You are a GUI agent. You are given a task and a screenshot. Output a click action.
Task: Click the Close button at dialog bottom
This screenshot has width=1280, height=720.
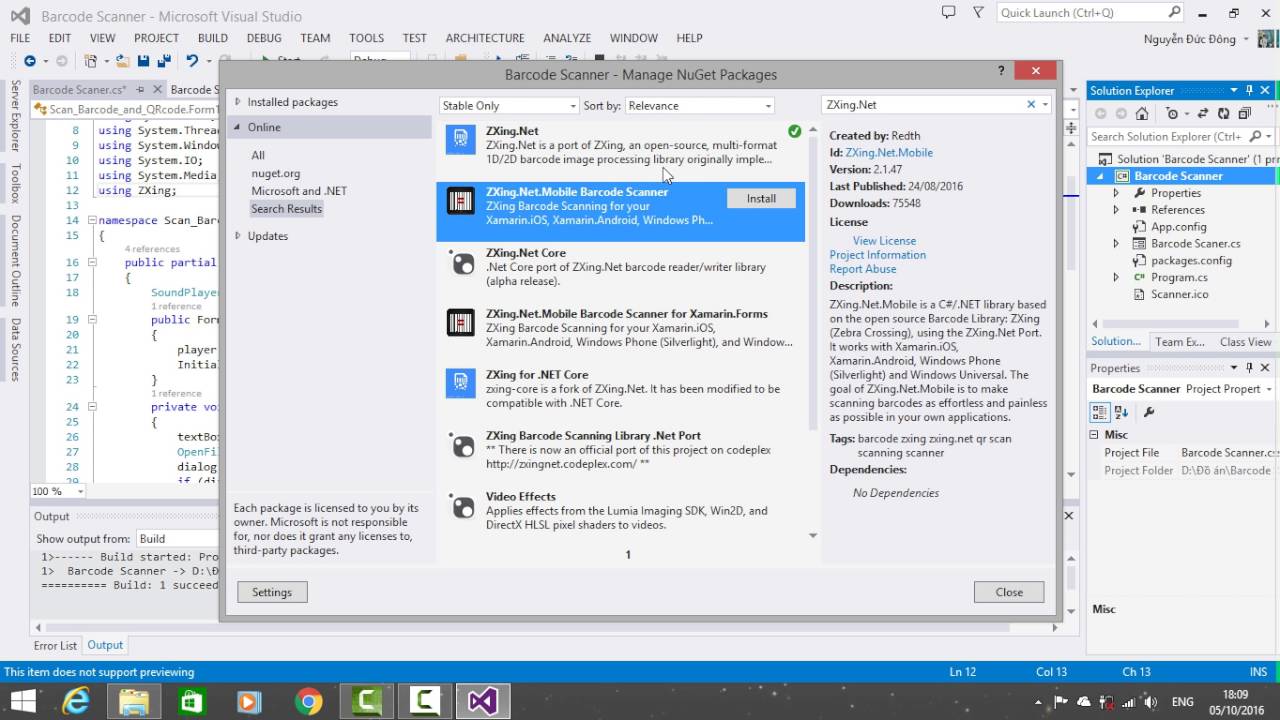pyautogui.click(x=1009, y=592)
